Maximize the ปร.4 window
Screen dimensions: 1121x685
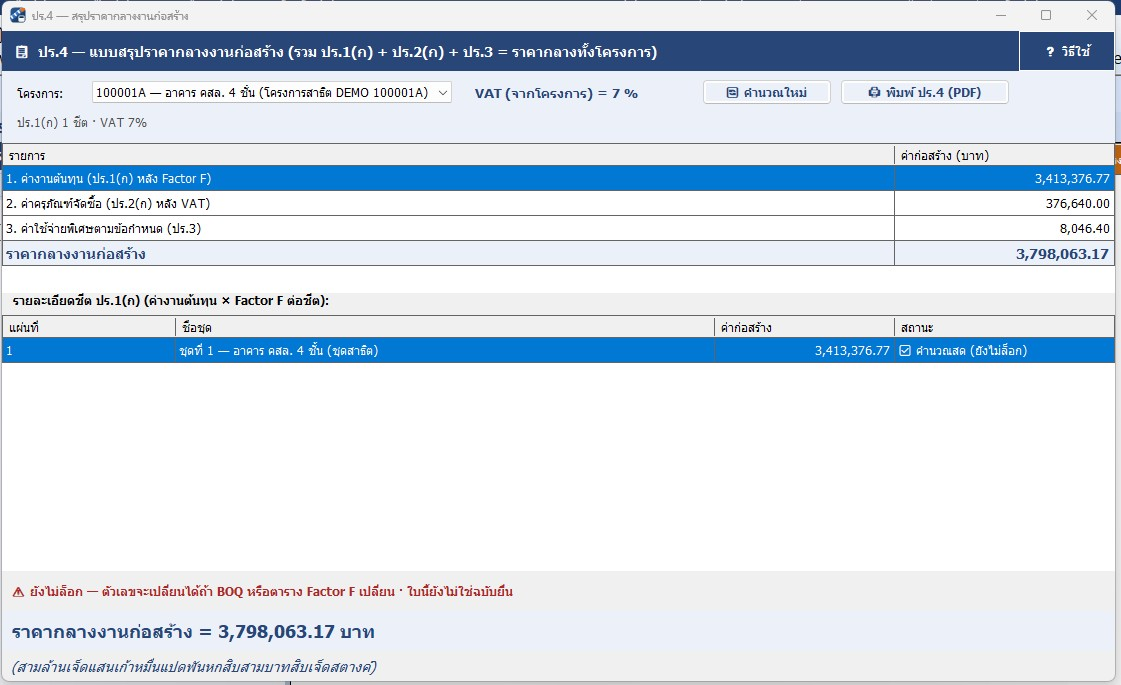pos(1046,15)
